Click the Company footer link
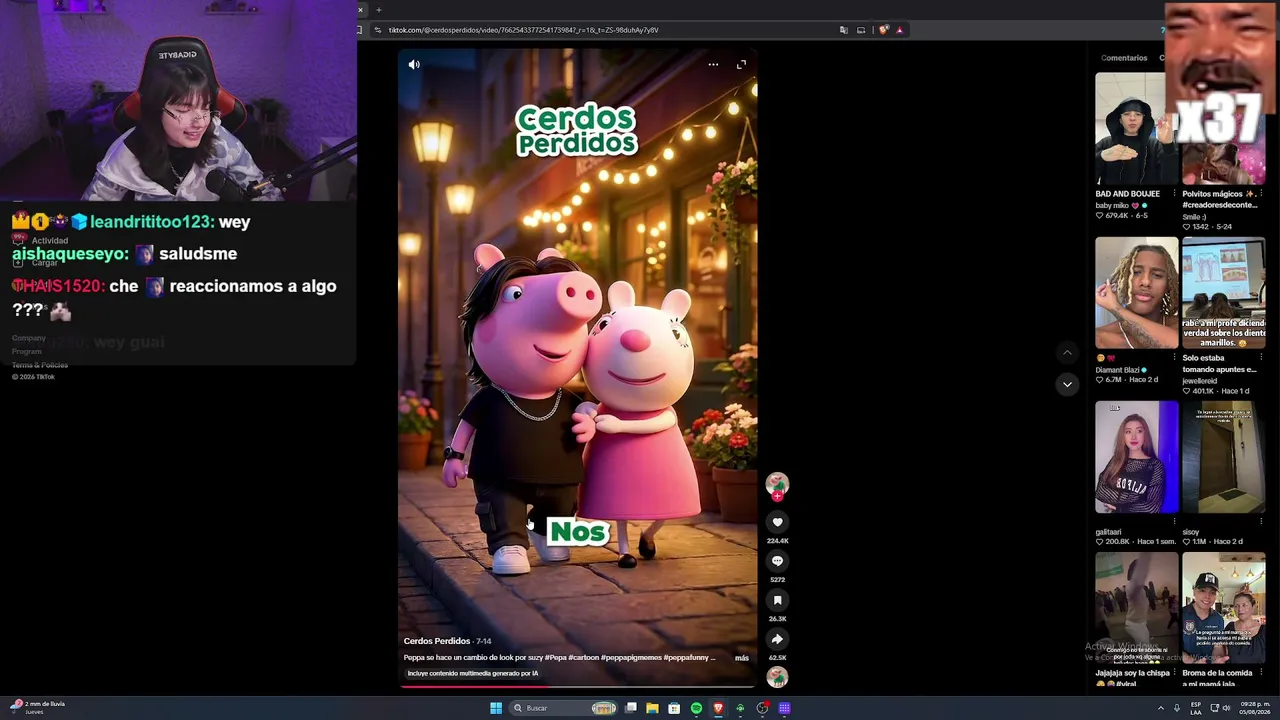Screen dimensions: 1280x720 [x=29, y=338]
